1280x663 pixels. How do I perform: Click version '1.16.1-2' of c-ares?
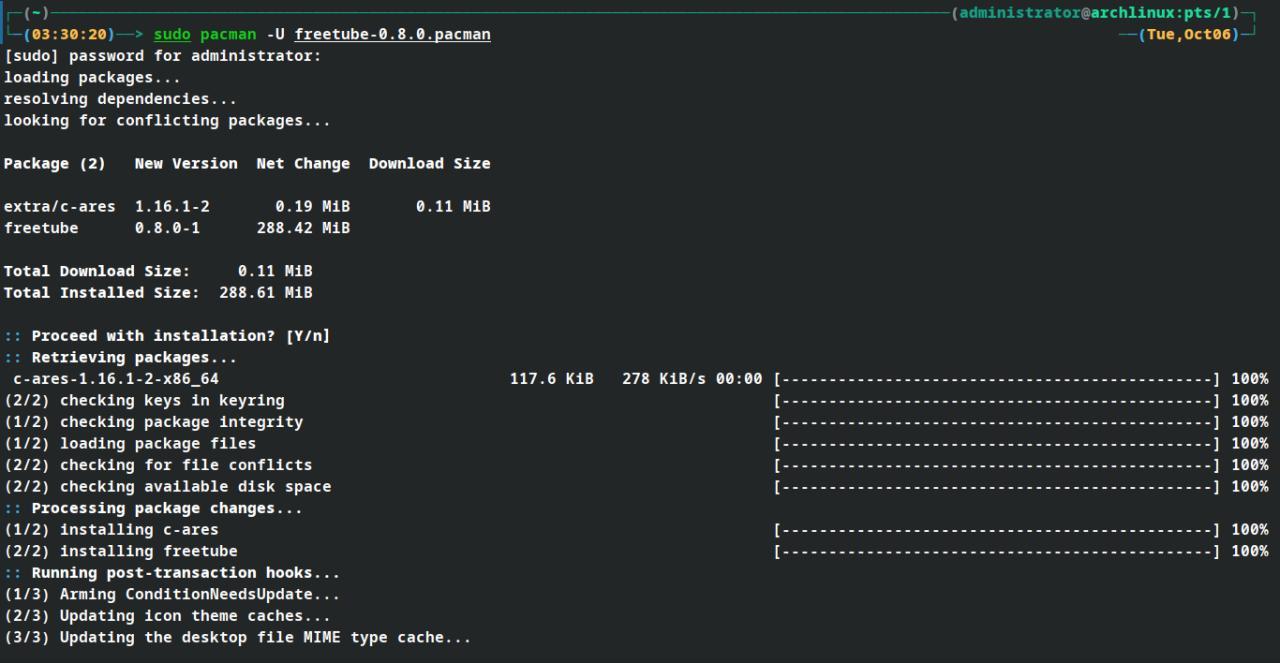point(172,207)
